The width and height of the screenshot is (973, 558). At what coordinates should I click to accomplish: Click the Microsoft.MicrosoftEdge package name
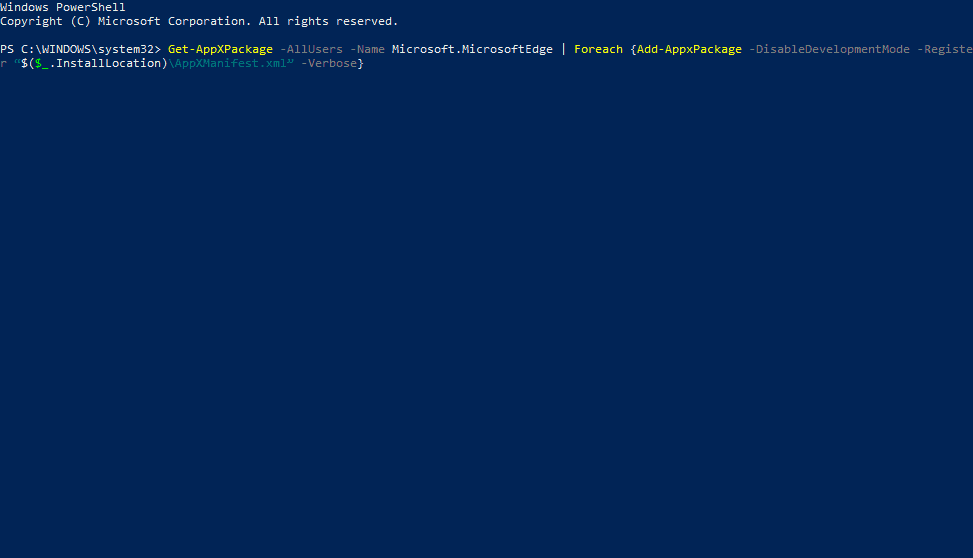click(x=472, y=49)
